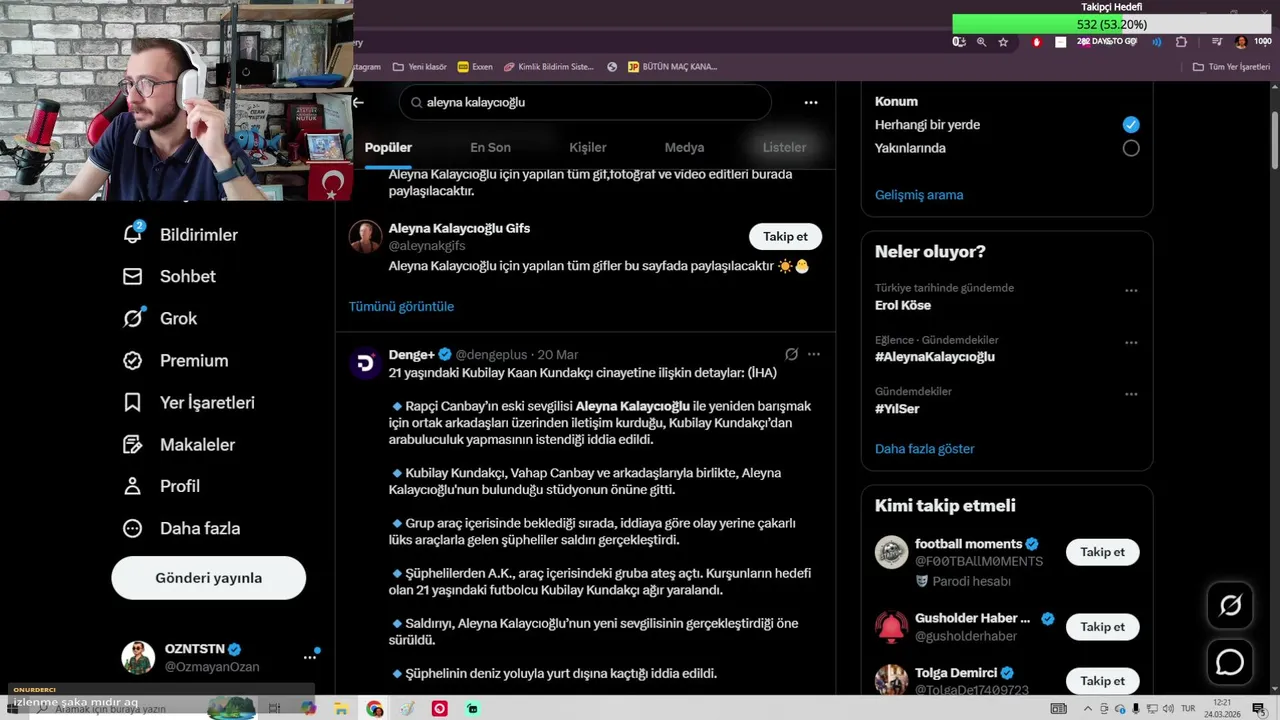
Task: Open search options three-dot menu
Action: coord(811,102)
